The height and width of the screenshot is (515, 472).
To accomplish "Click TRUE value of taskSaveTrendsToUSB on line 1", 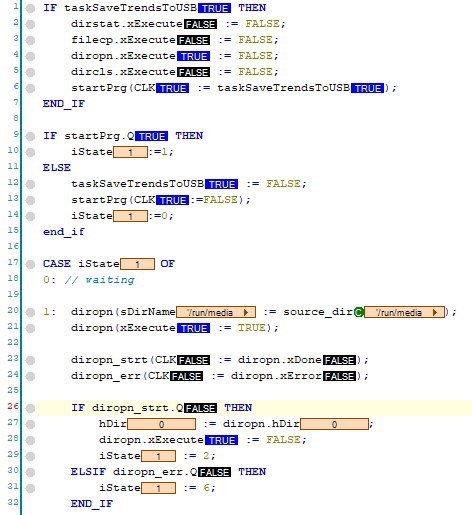I will pyautogui.click(x=215, y=8).
